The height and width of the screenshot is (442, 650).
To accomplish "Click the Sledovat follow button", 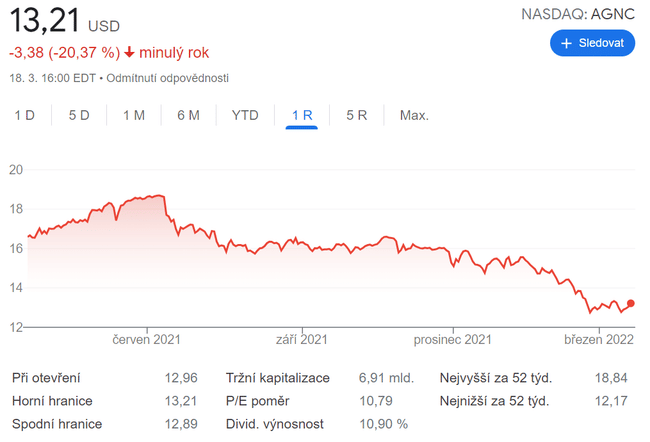I will (592, 43).
